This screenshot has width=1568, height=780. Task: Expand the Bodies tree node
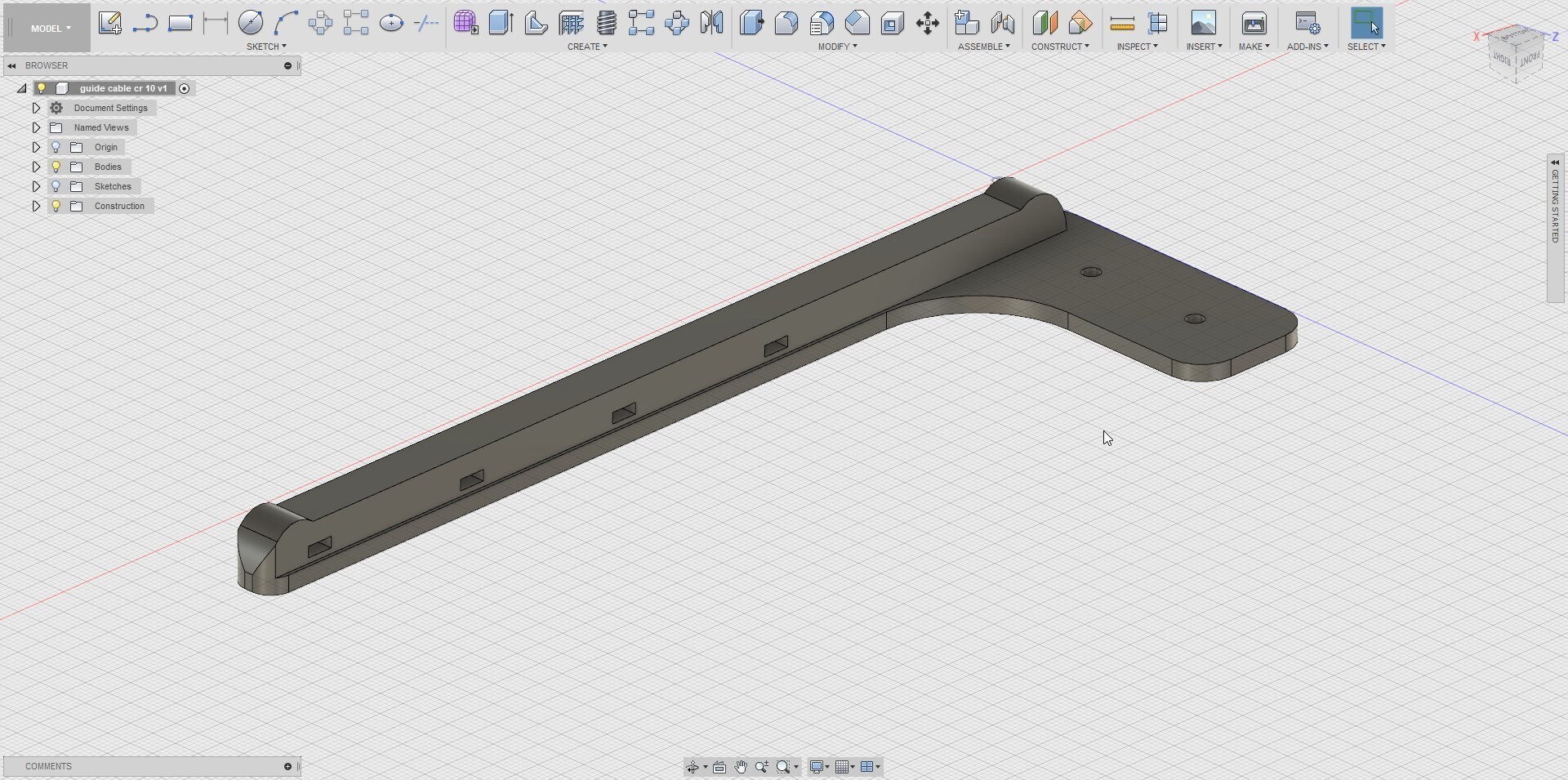36,167
